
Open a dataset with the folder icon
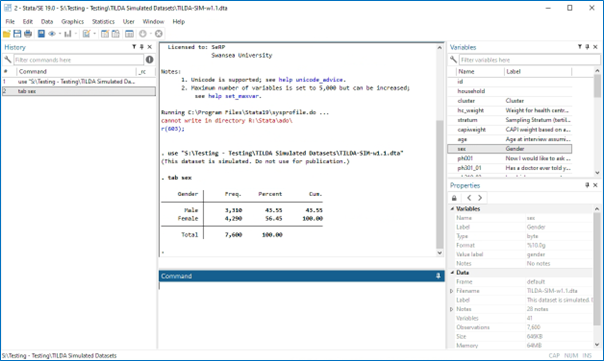(x=7, y=34)
